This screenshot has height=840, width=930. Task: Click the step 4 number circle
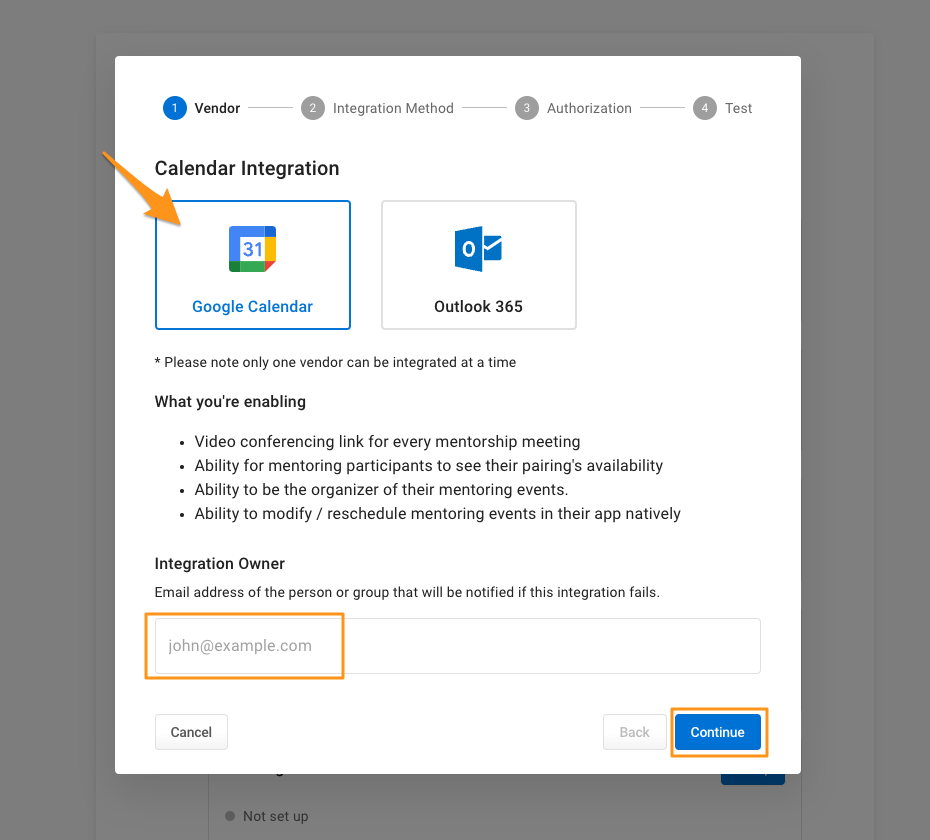coord(705,108)
